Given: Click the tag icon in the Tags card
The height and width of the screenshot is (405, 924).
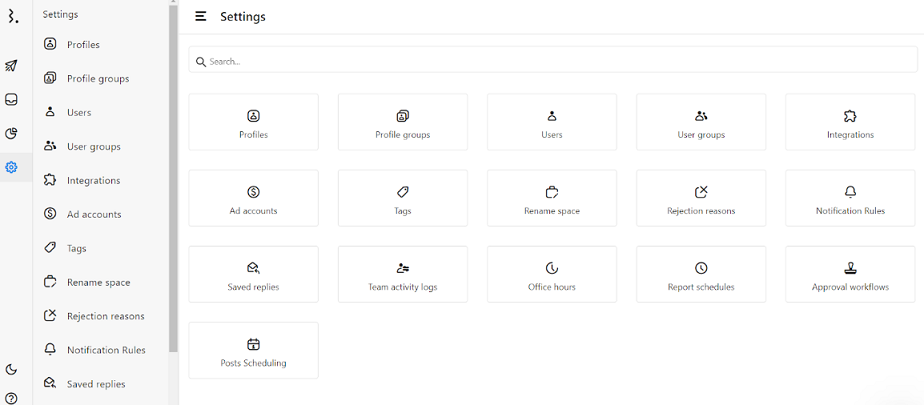Looking at the screenshot, I should (x=402, y=192).
